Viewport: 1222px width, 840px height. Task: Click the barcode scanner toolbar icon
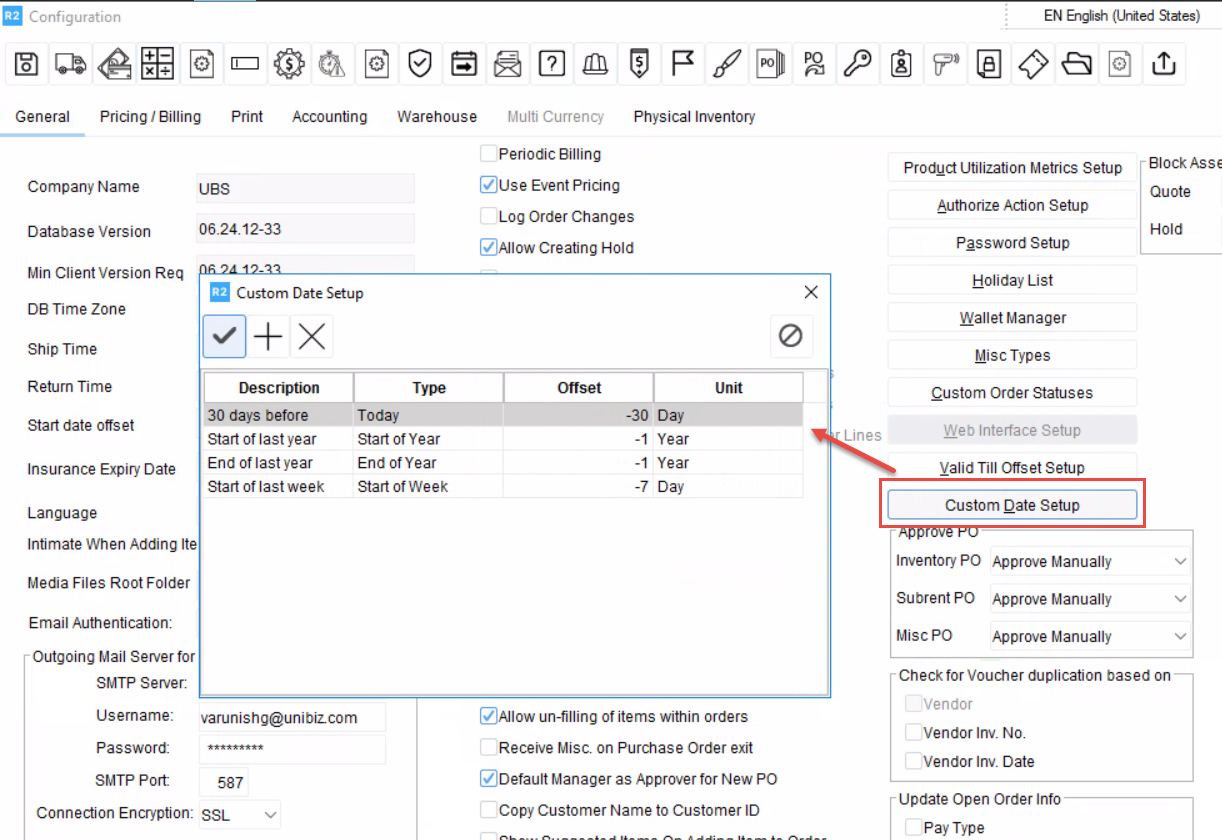pos(945,65)
